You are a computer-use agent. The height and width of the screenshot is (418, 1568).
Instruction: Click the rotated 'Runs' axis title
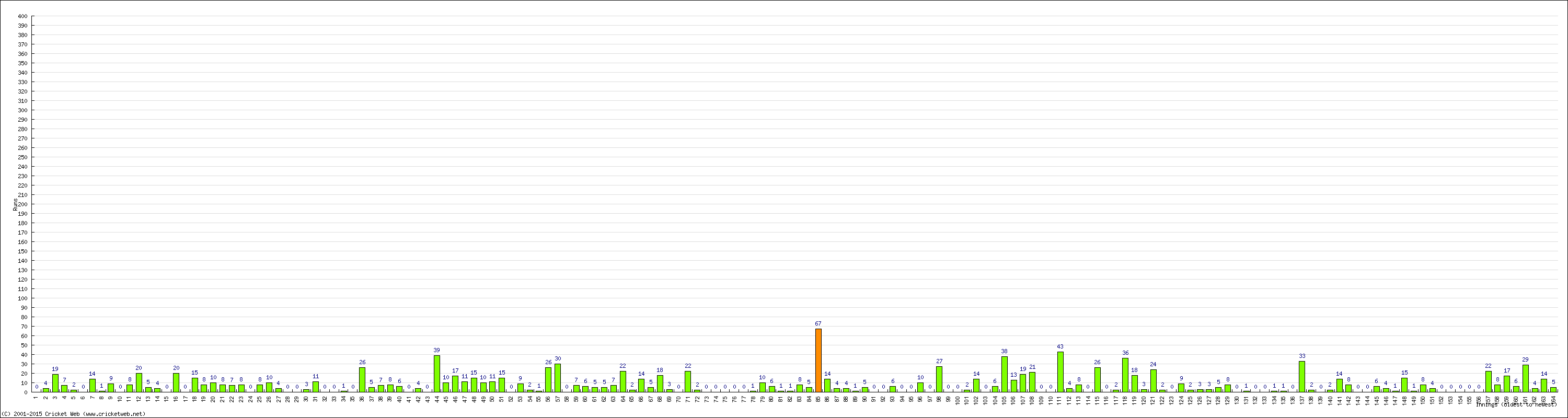pos(15,204)
